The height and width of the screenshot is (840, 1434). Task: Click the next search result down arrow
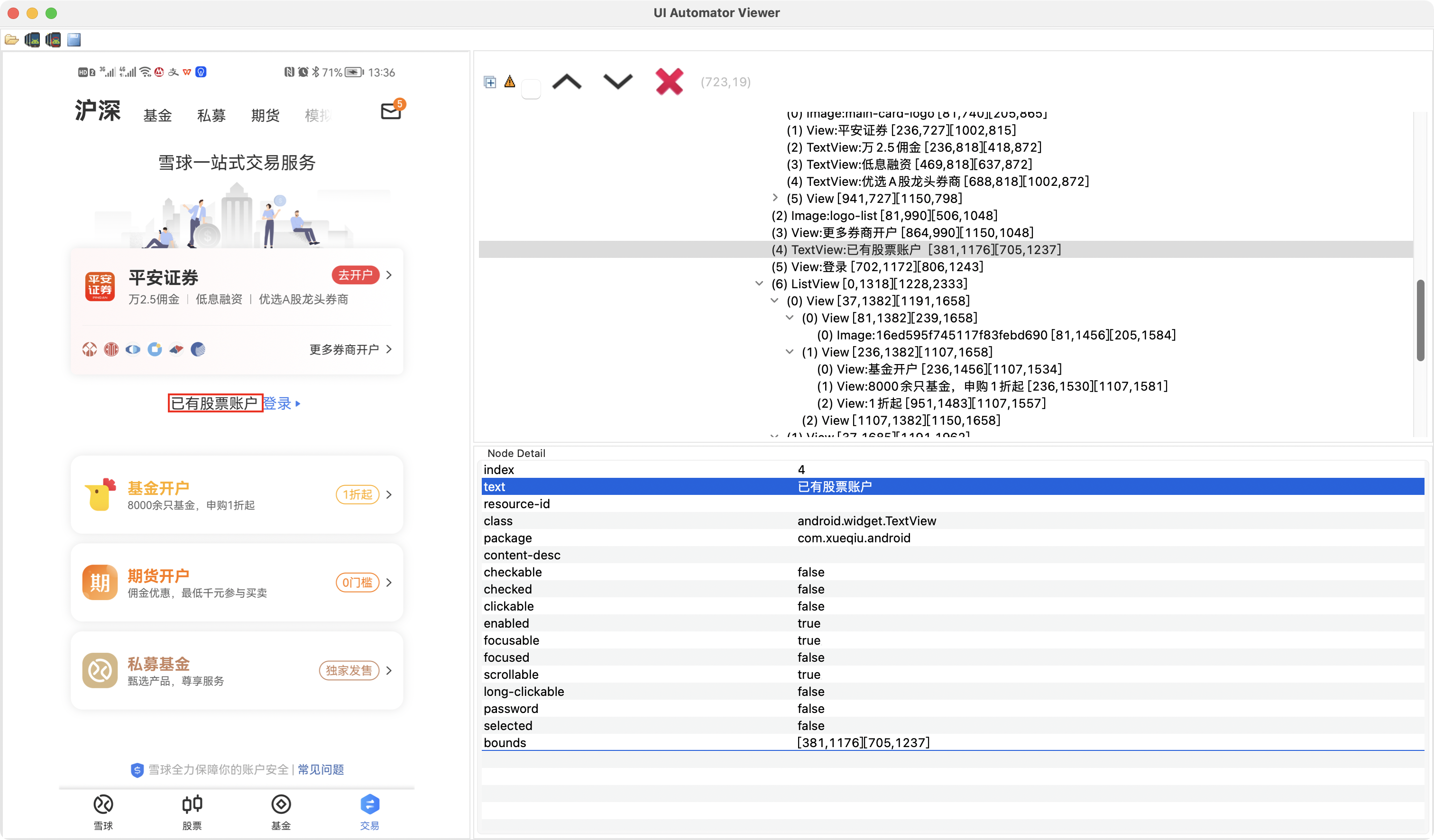coord(617,82)
